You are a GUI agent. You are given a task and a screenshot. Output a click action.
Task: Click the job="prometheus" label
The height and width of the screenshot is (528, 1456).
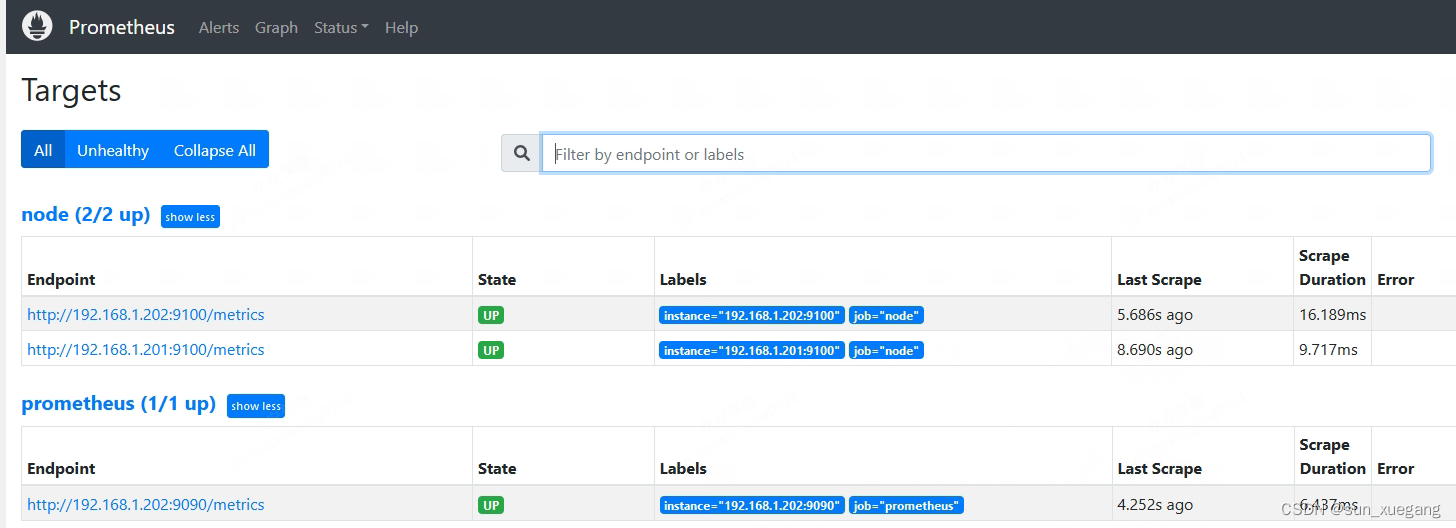point(906,506)
